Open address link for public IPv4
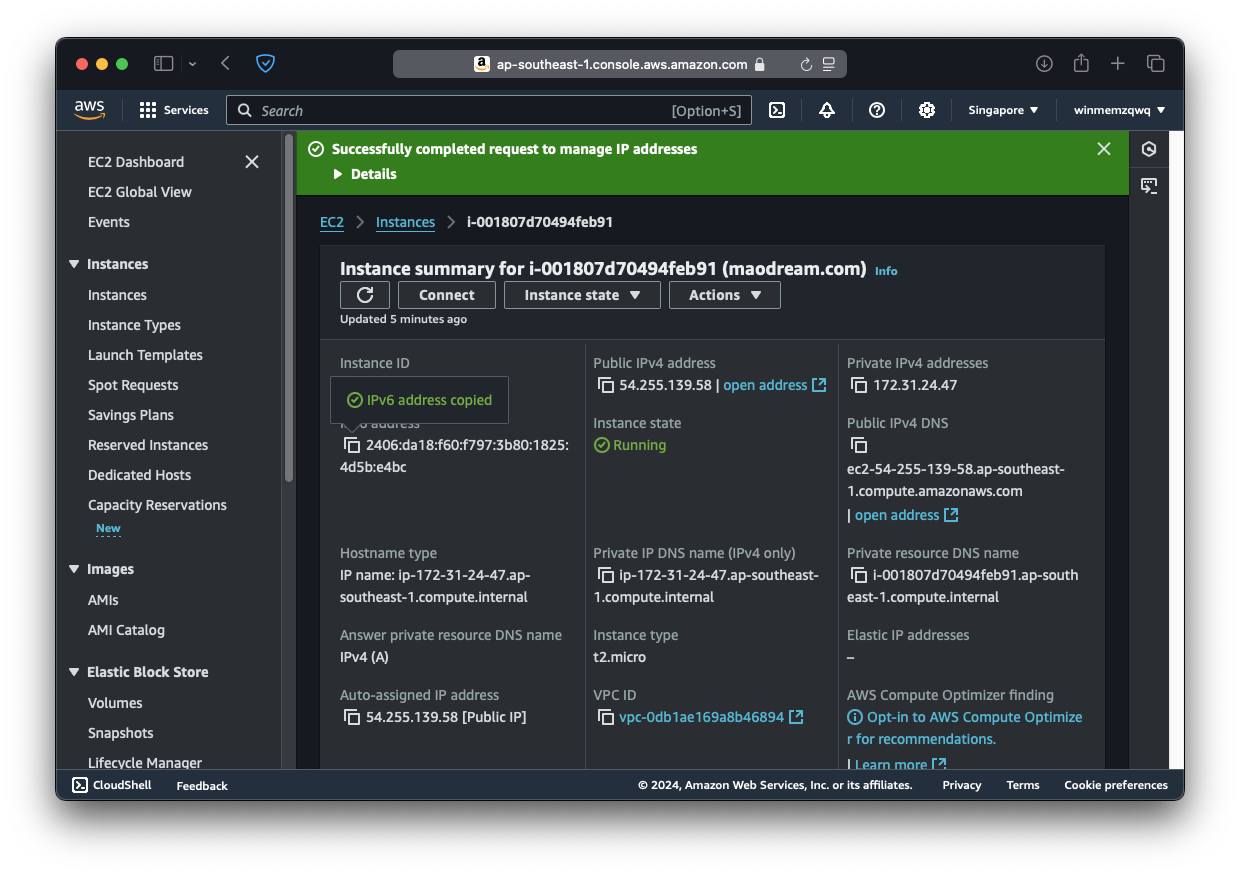 coord(775,385)
